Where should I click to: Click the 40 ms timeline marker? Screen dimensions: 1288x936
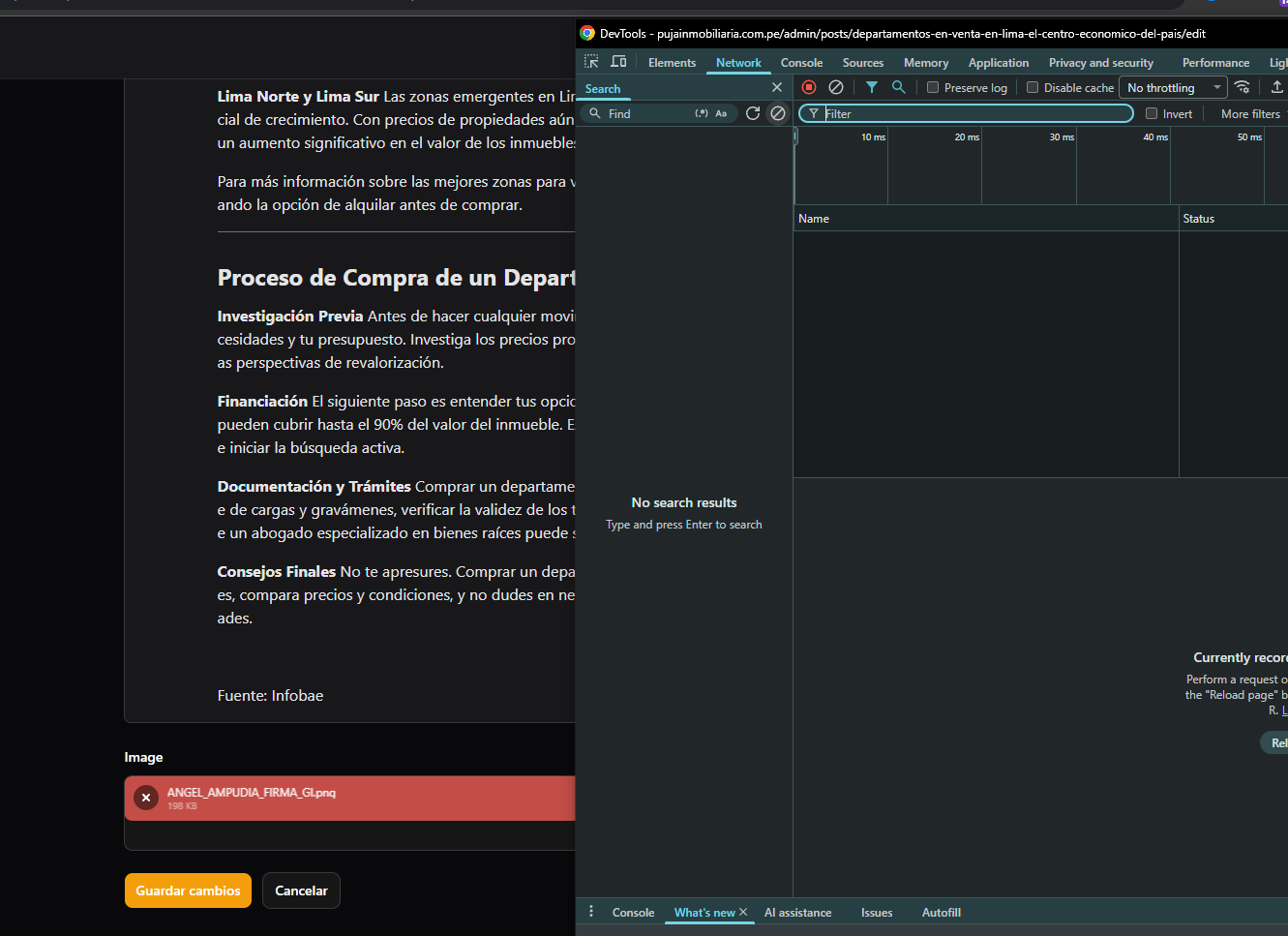pos(1155,136)
